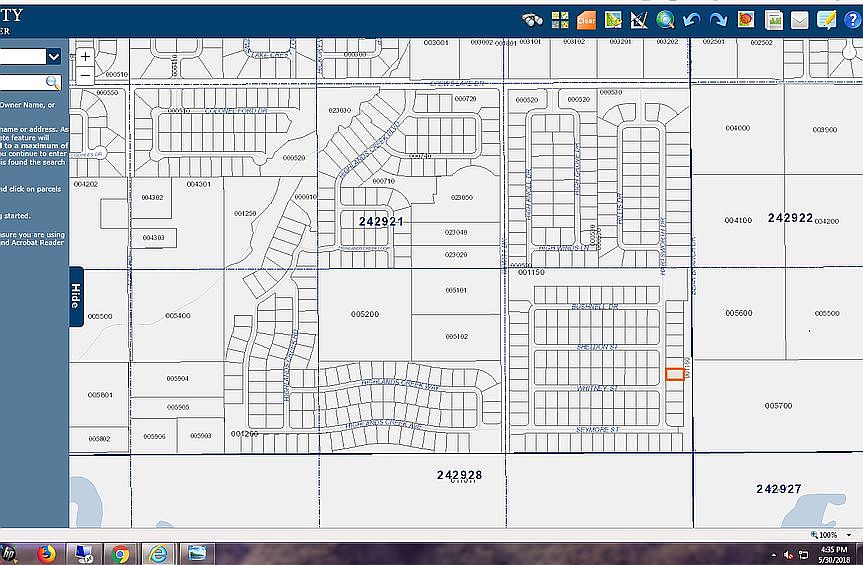Image resolution: width=863 pixels, height=565 pixels.
Task: Open the computer icon on the taskbar
Action: pos(84,553)
